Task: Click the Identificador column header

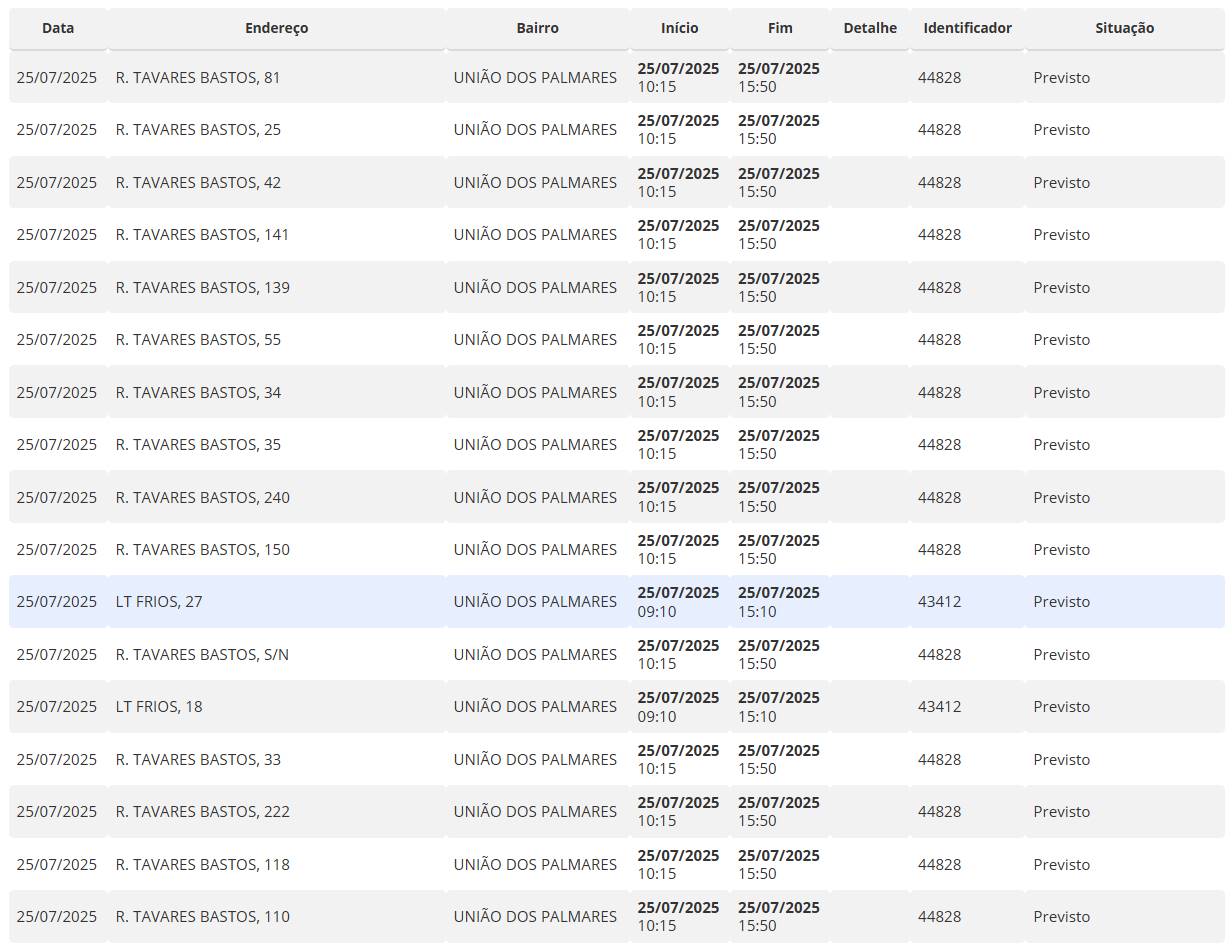Action: pos(967,28)
